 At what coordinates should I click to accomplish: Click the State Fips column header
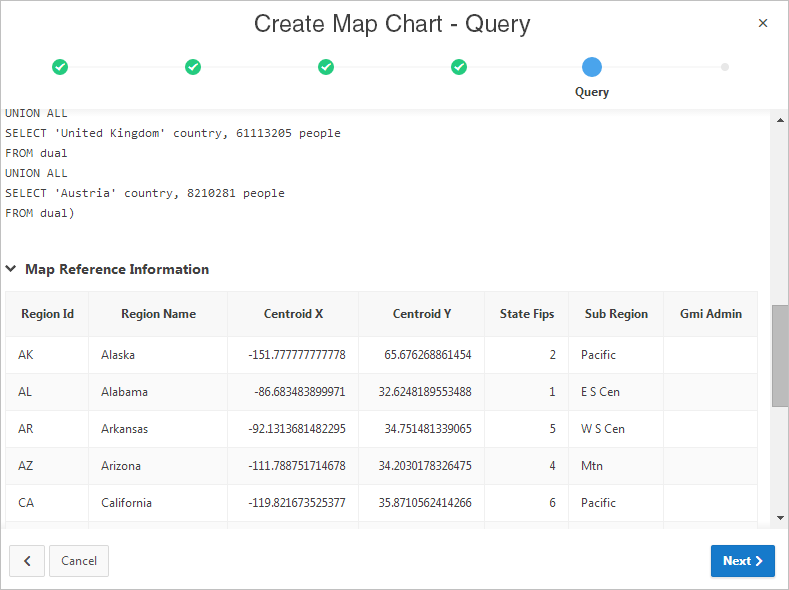(526, 314)
